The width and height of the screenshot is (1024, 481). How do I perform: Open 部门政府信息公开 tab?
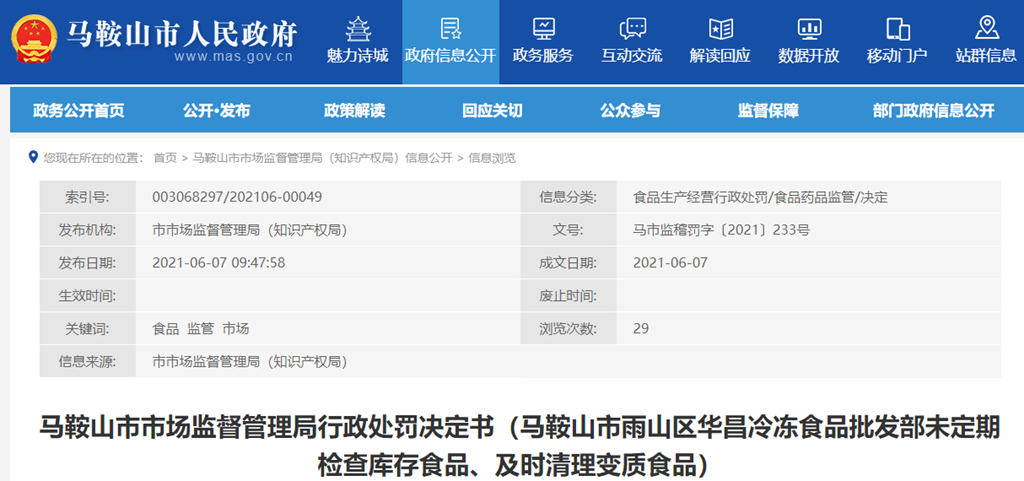(x=933, y=110)
